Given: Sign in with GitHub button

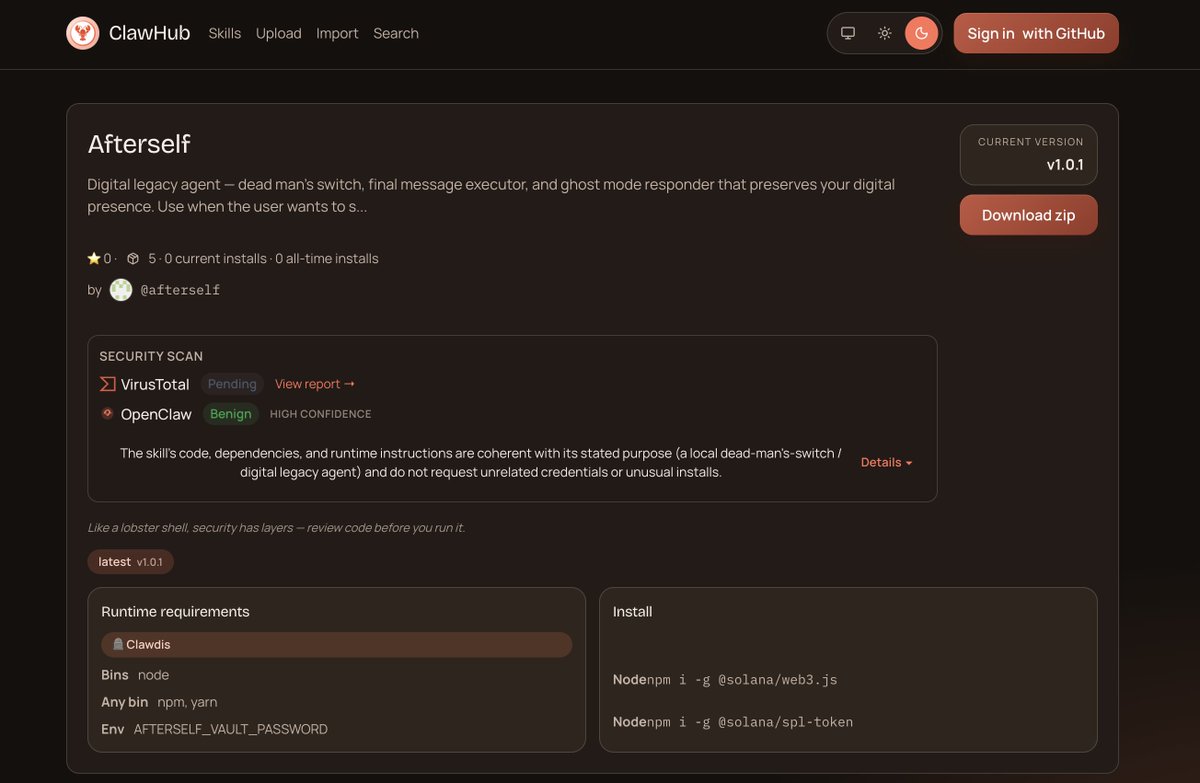Looking at the screenshot, I should coord(1036,33).
